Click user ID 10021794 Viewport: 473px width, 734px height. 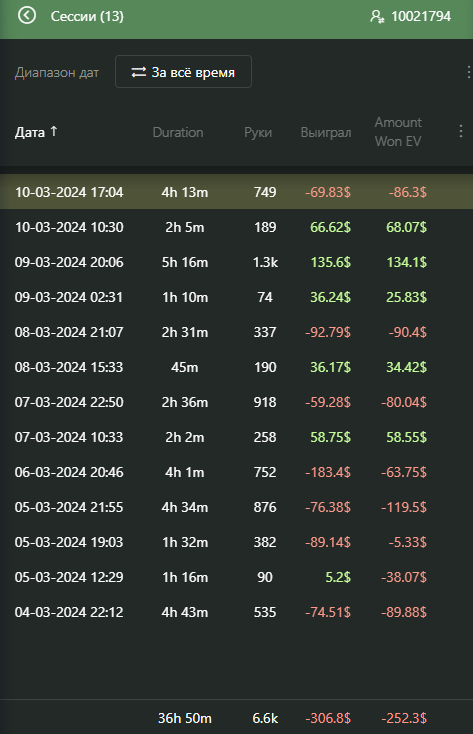coord(421,16)
